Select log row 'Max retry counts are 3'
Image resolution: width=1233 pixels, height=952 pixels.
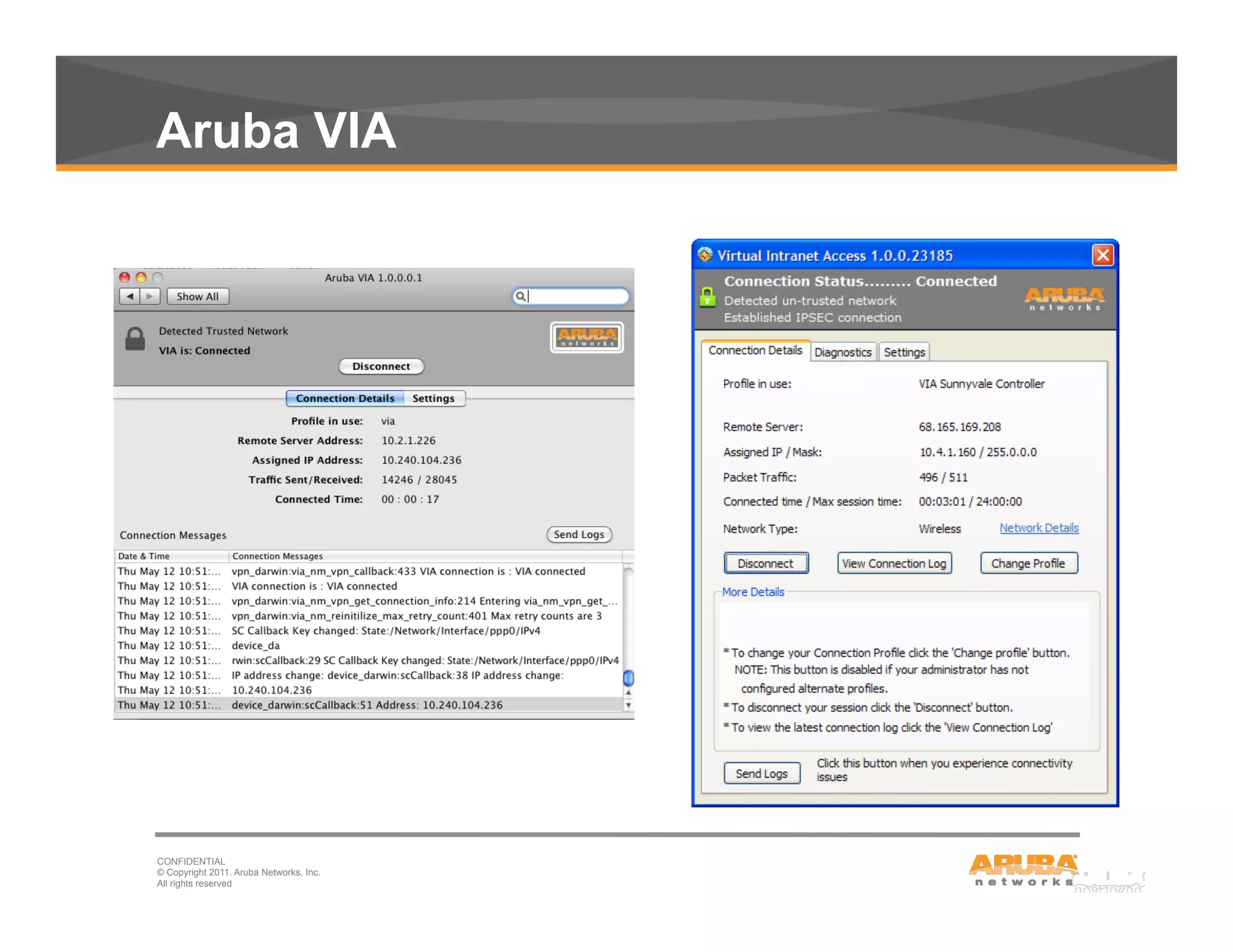click(368, 616)
